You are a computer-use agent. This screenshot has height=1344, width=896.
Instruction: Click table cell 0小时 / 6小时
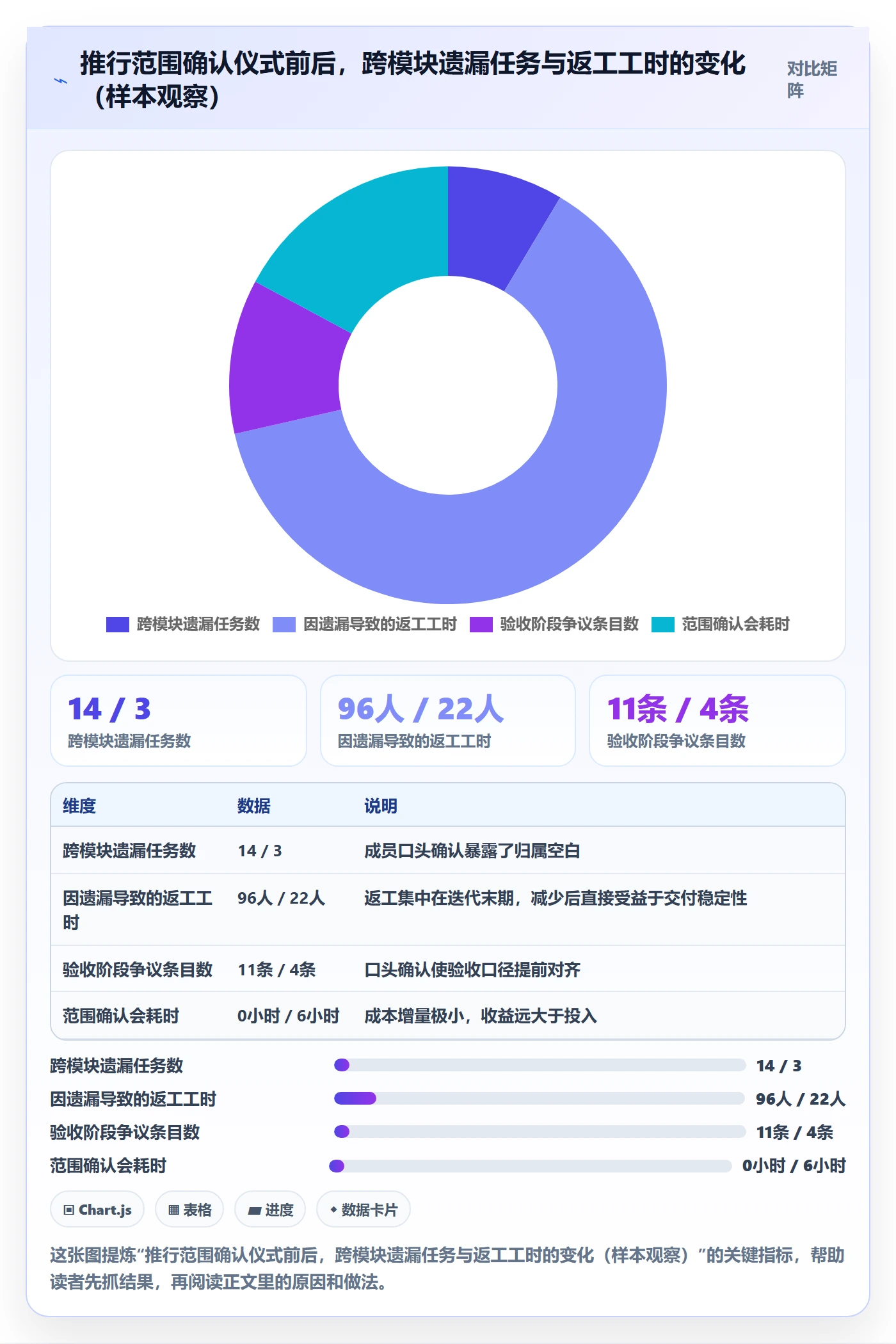tap(288, 1016)
